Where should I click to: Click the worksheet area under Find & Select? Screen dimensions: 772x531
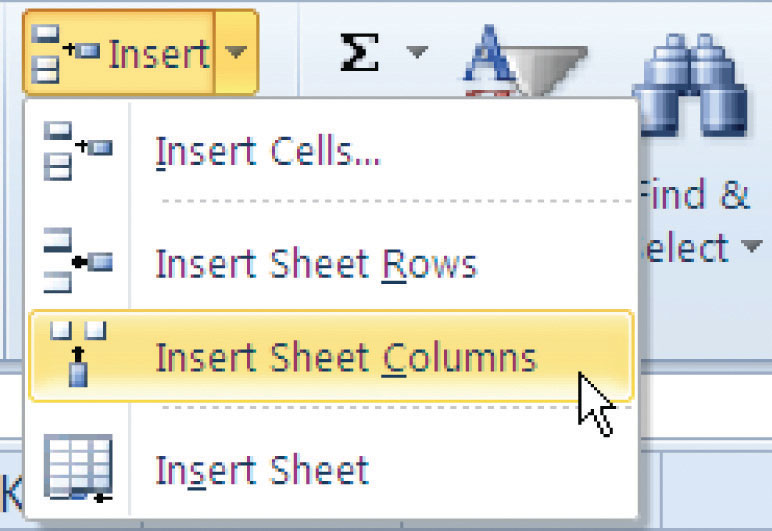(705, 406)
